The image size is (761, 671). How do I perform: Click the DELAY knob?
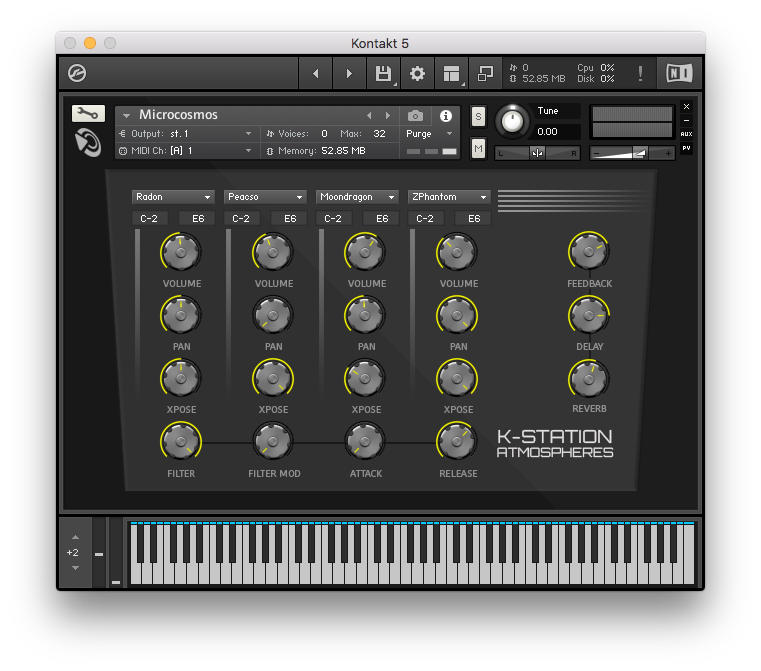tap(589, 315)
